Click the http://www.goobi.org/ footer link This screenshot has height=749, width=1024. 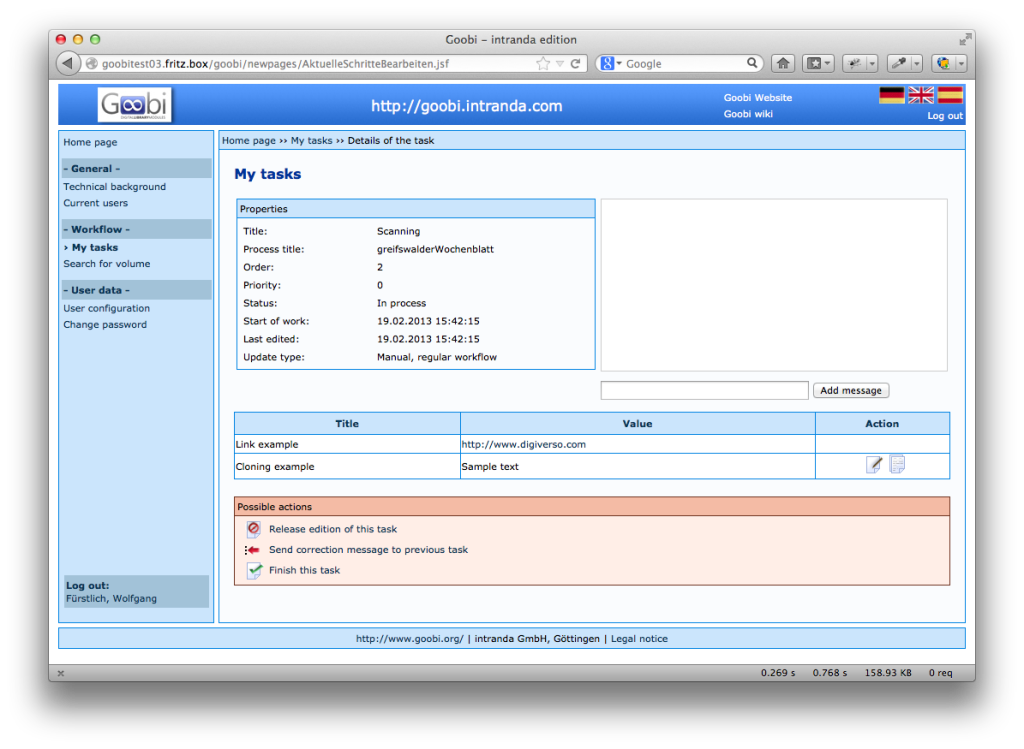click(409, 639)
